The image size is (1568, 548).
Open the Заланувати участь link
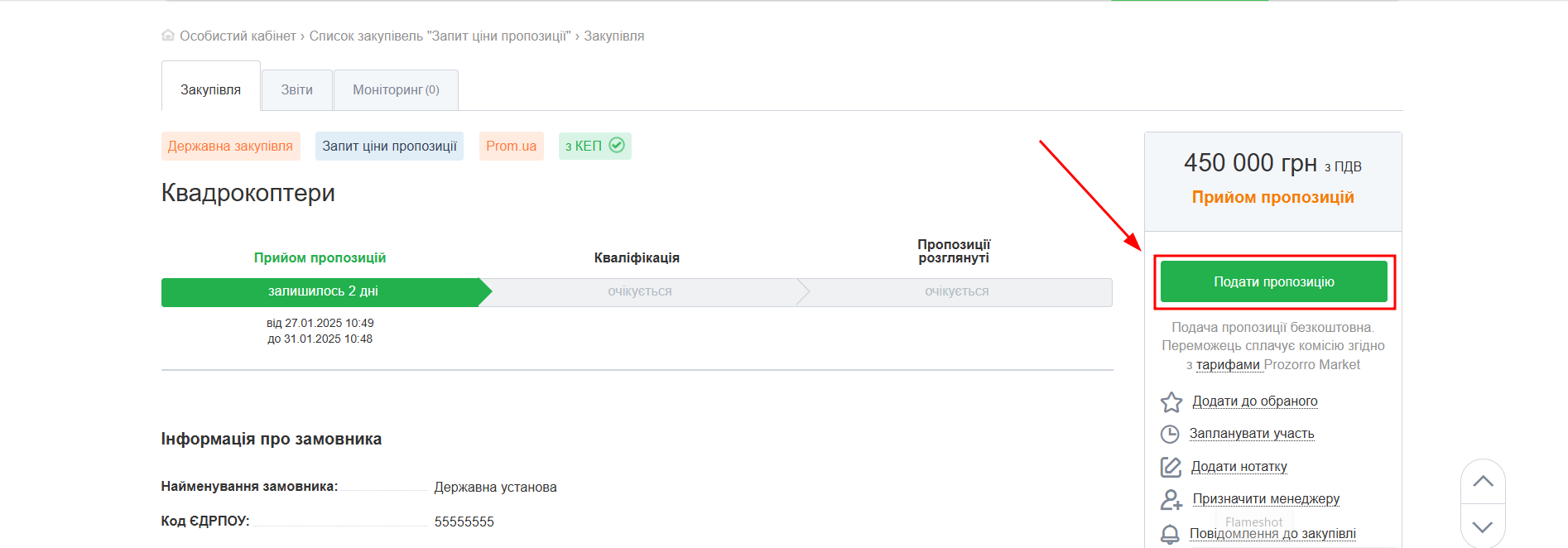(1251, 434)
